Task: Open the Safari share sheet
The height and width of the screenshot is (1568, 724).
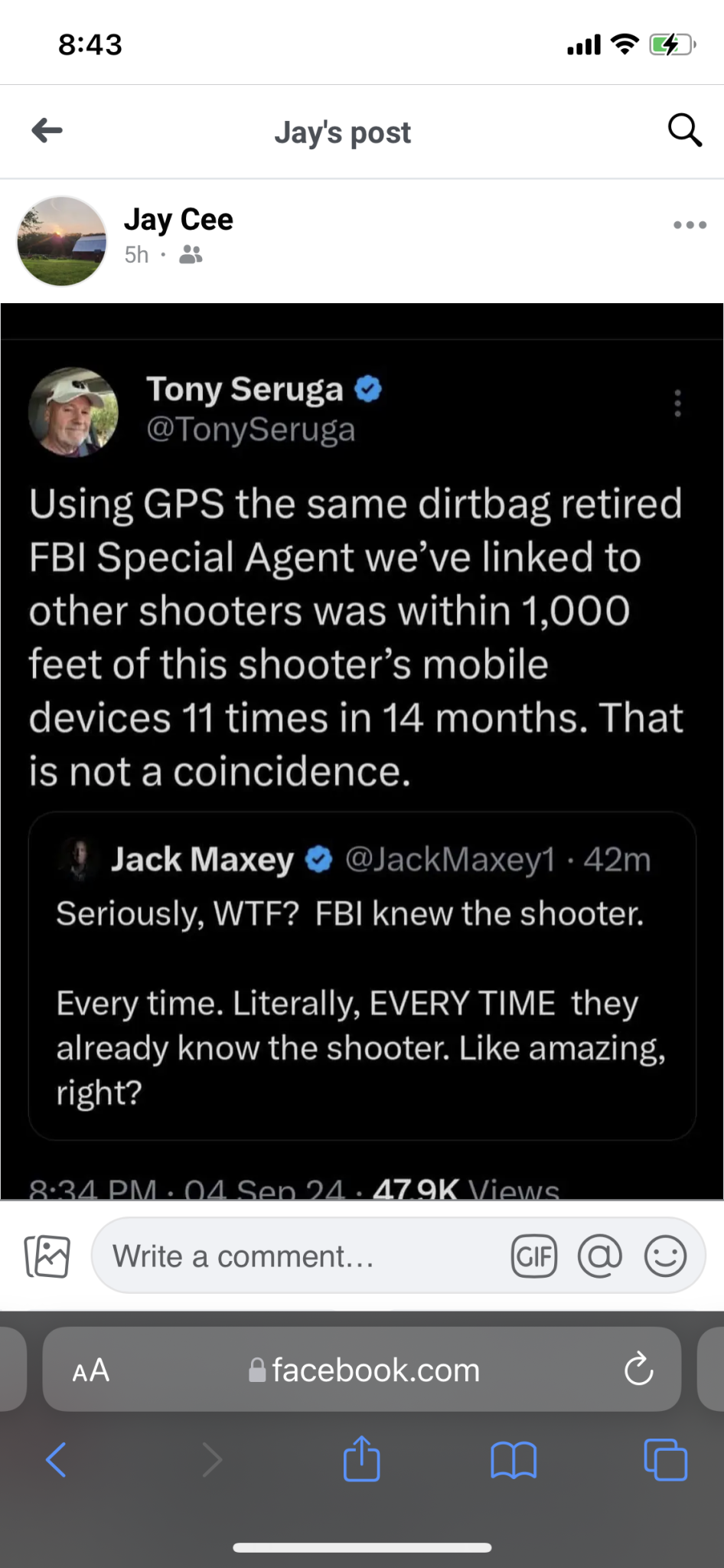Action: [362, 1459]
